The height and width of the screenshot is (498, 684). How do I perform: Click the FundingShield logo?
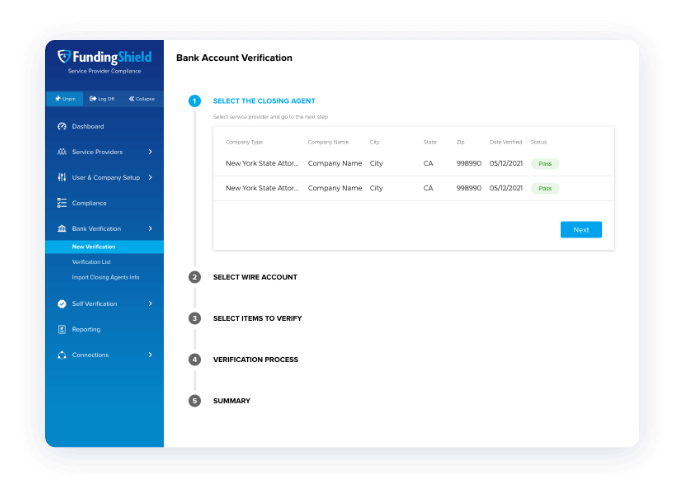[x=104, y=59]
